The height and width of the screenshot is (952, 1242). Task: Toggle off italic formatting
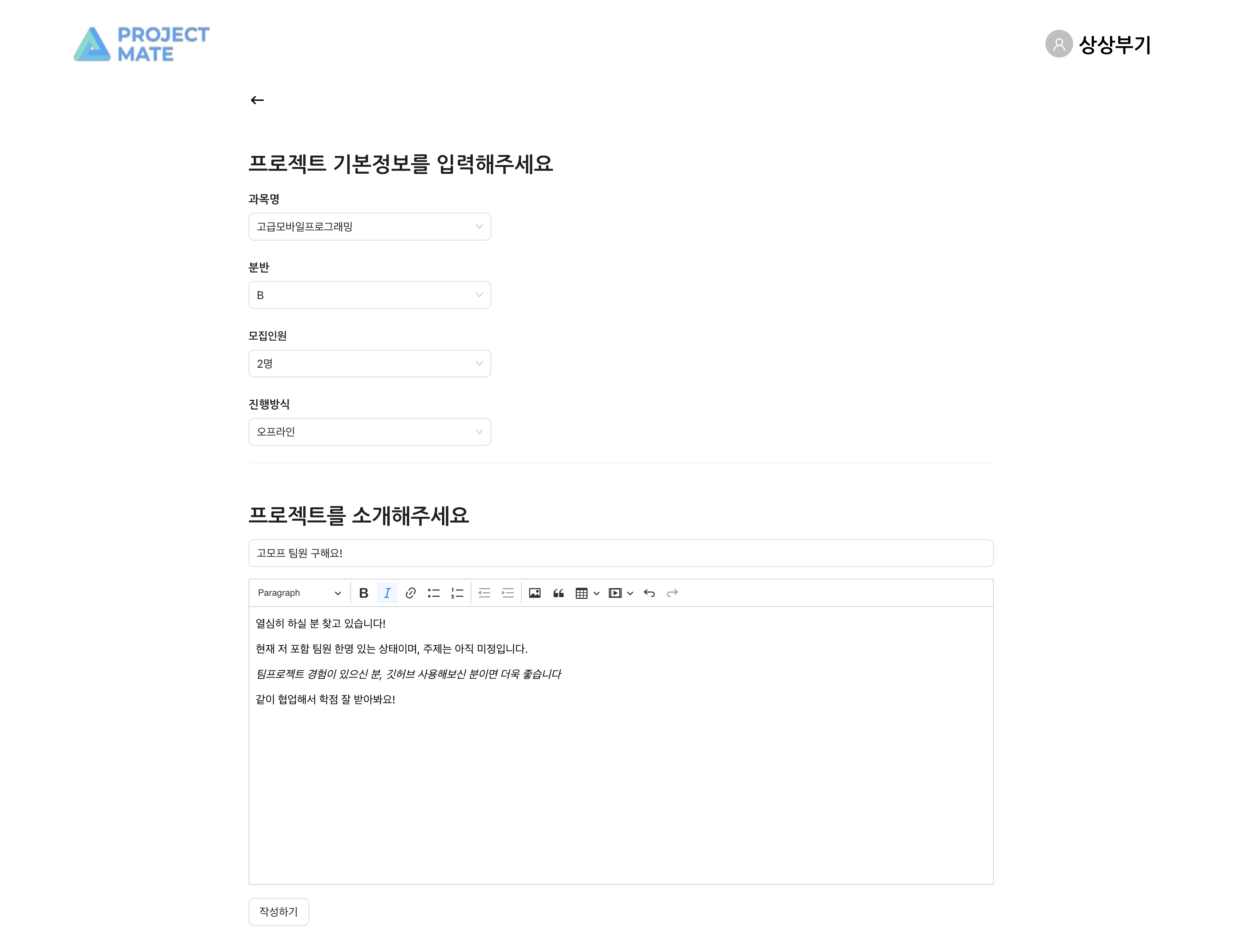(388, 593)
